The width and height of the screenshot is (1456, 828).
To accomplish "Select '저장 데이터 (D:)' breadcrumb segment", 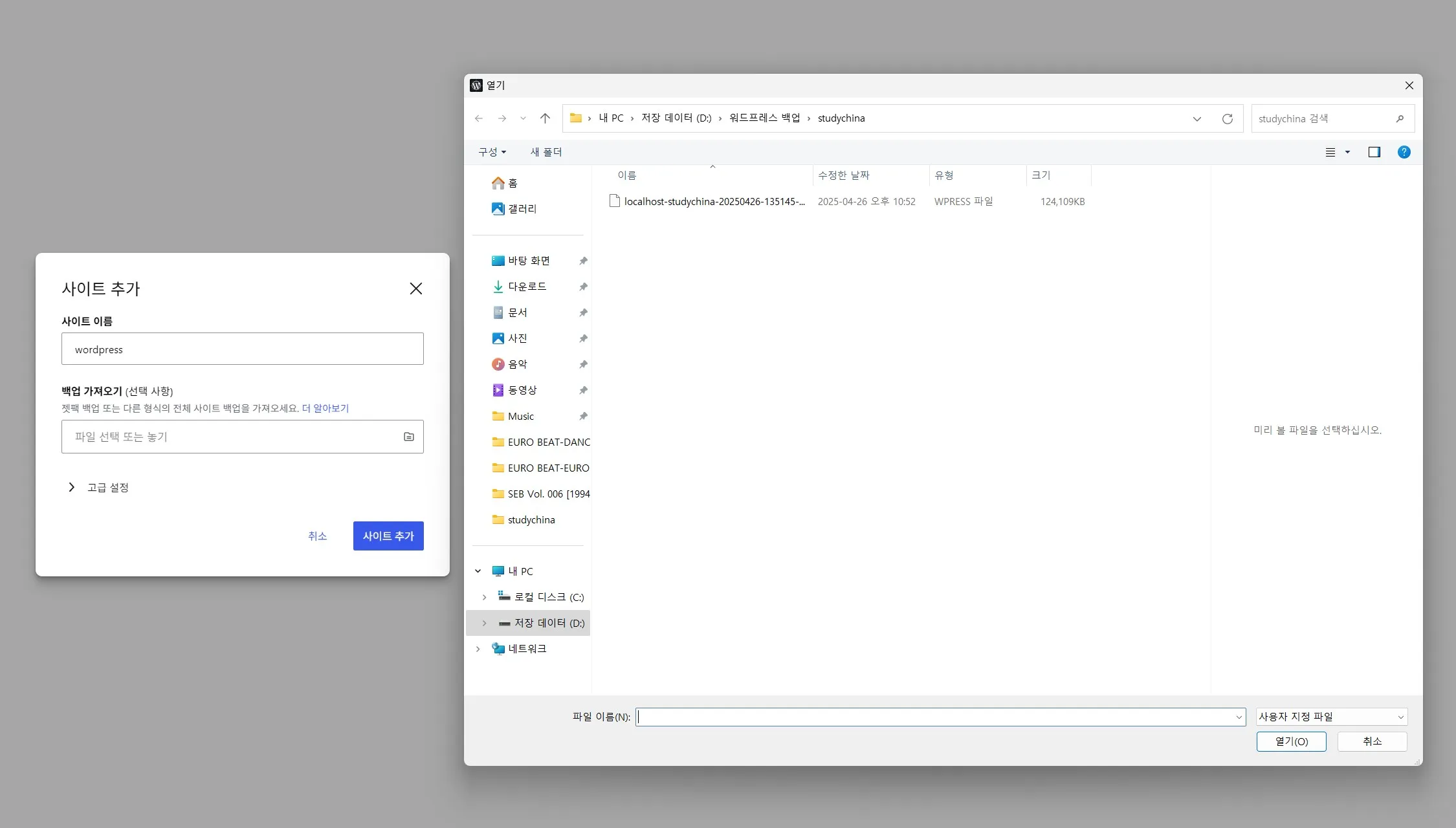I will pyautogui.click(x=676, y=118).
